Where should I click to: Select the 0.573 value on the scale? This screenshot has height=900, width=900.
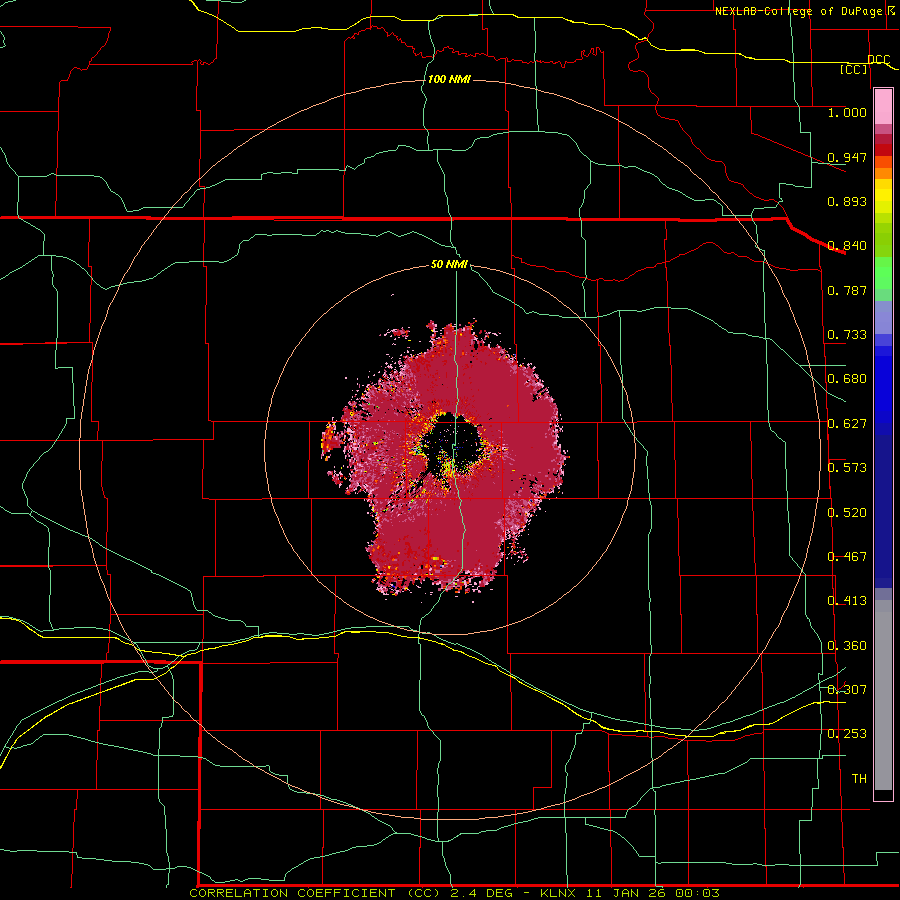(847, 468)
